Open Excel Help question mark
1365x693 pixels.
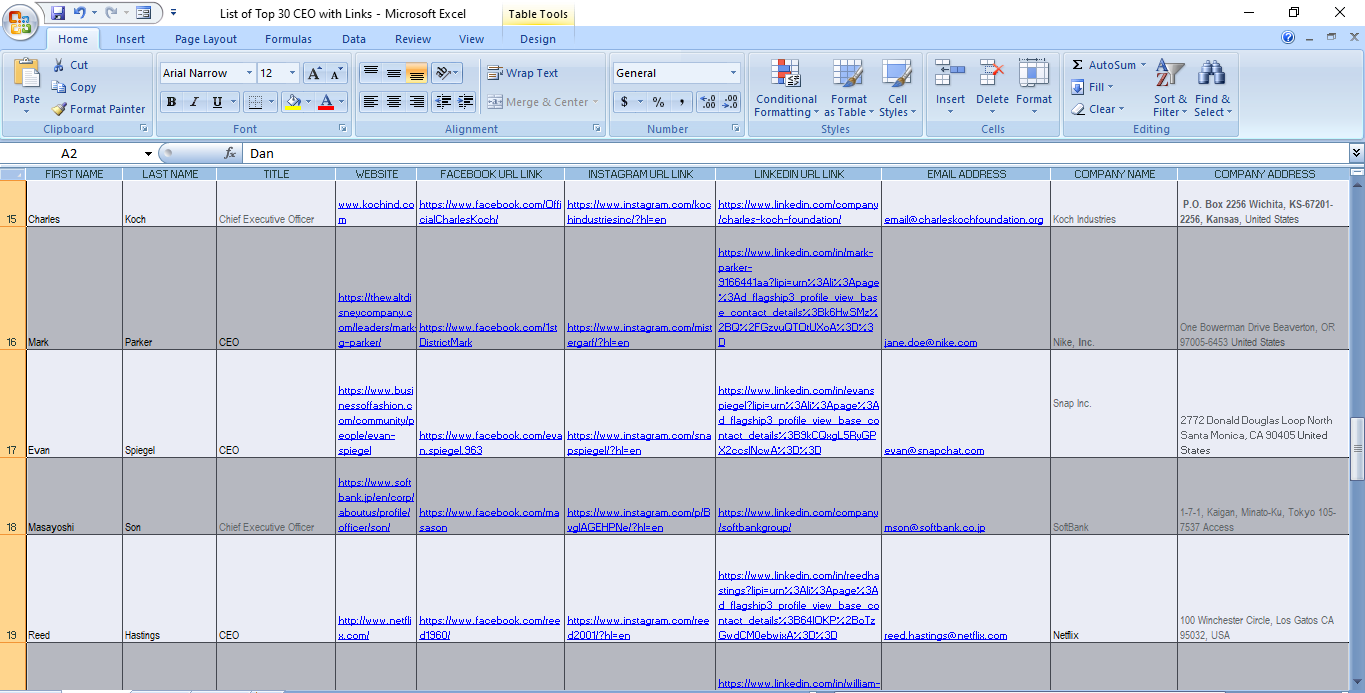[1288, 38]
